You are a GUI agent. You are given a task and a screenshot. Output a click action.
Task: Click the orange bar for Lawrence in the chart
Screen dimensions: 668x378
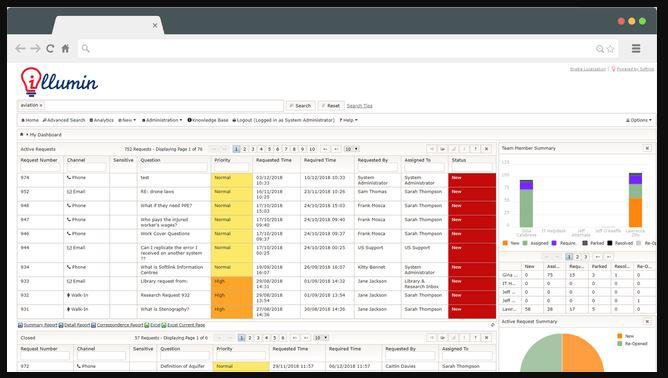tap(635, 212)
